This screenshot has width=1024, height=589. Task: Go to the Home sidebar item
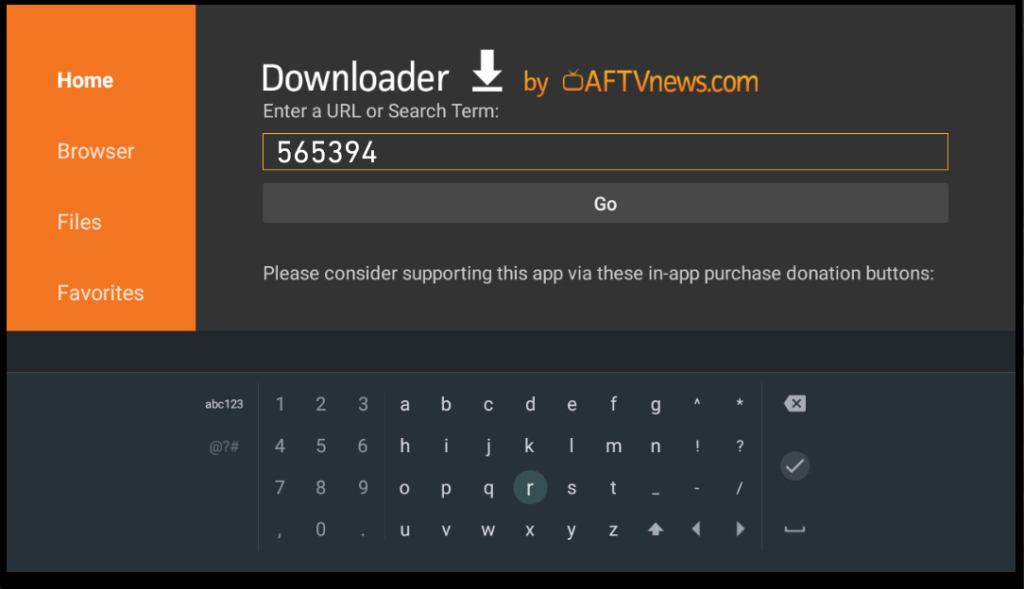85,80
